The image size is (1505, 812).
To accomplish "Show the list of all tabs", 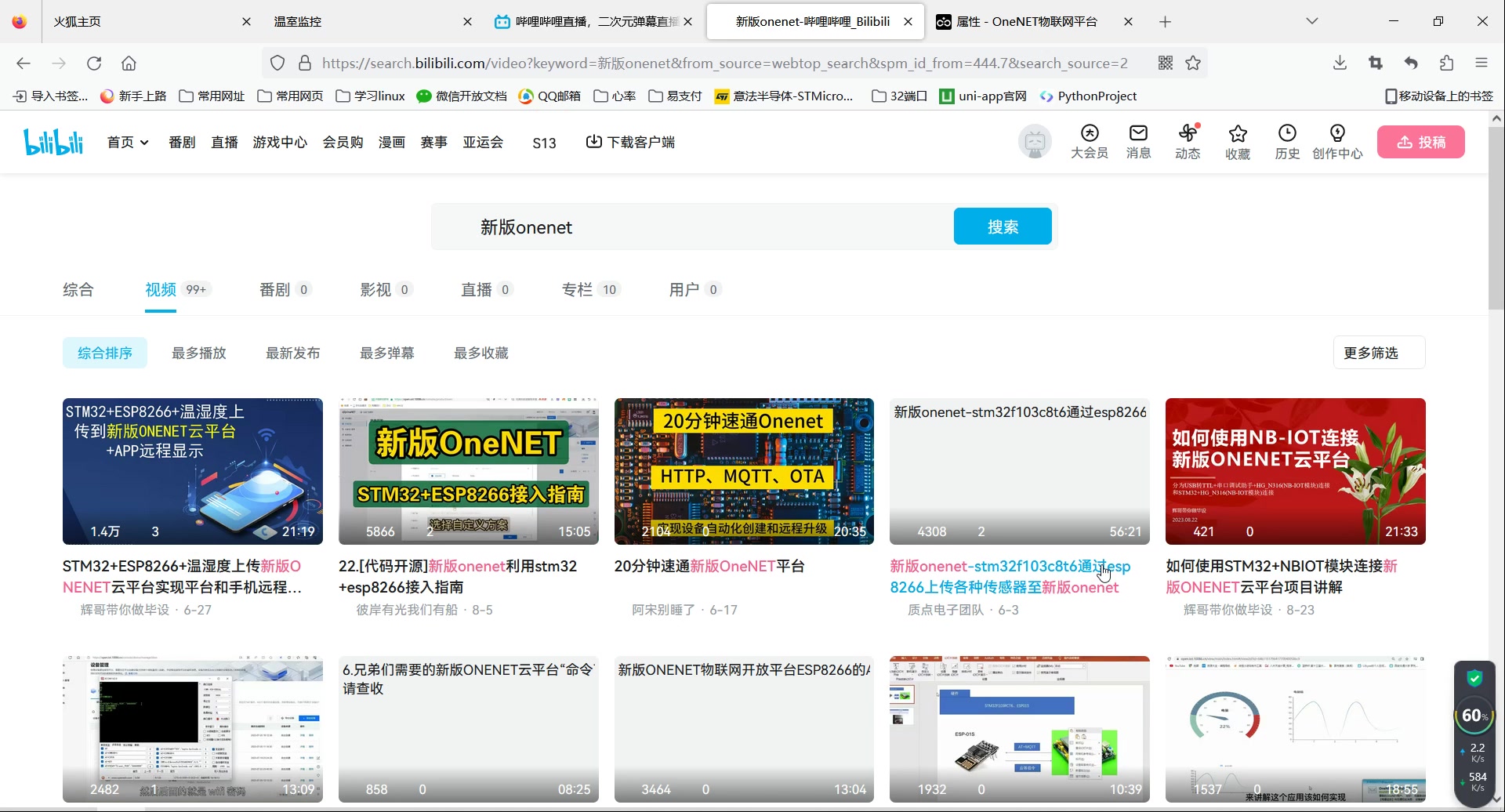I will (1312, 21).
